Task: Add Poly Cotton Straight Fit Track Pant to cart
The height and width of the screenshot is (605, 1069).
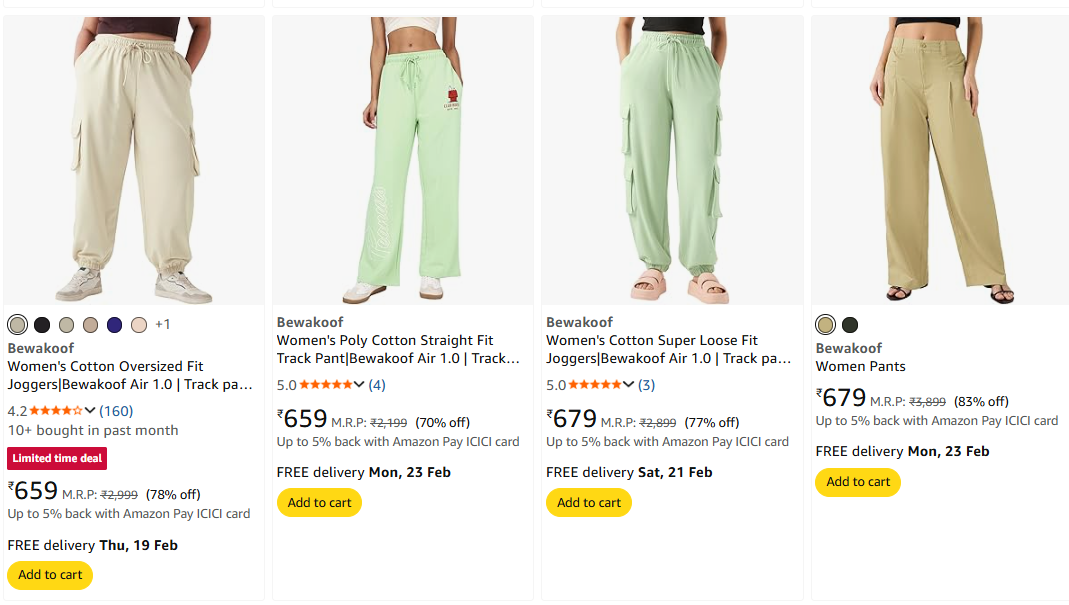Action: 319,503
